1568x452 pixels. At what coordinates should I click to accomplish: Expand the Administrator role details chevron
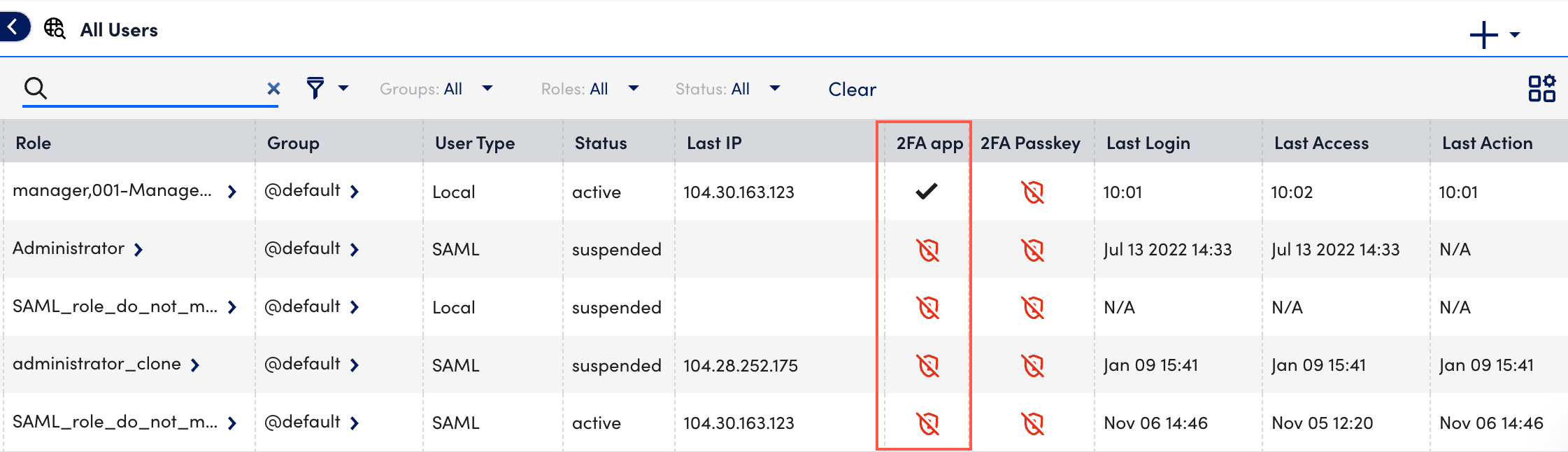(138, 249)
